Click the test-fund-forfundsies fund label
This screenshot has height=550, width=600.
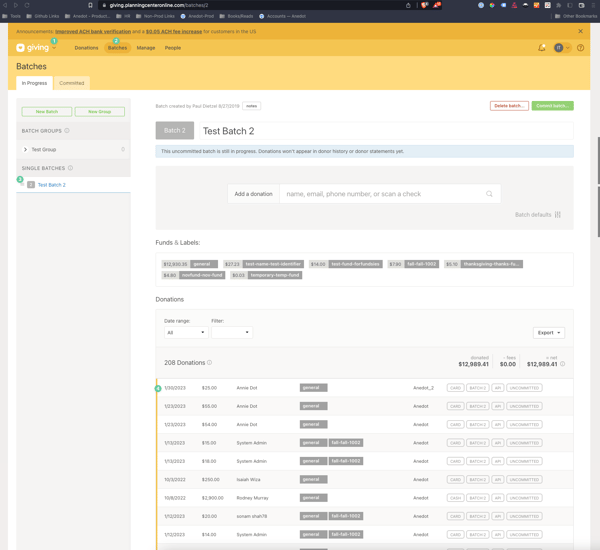[x=346, y=264]
